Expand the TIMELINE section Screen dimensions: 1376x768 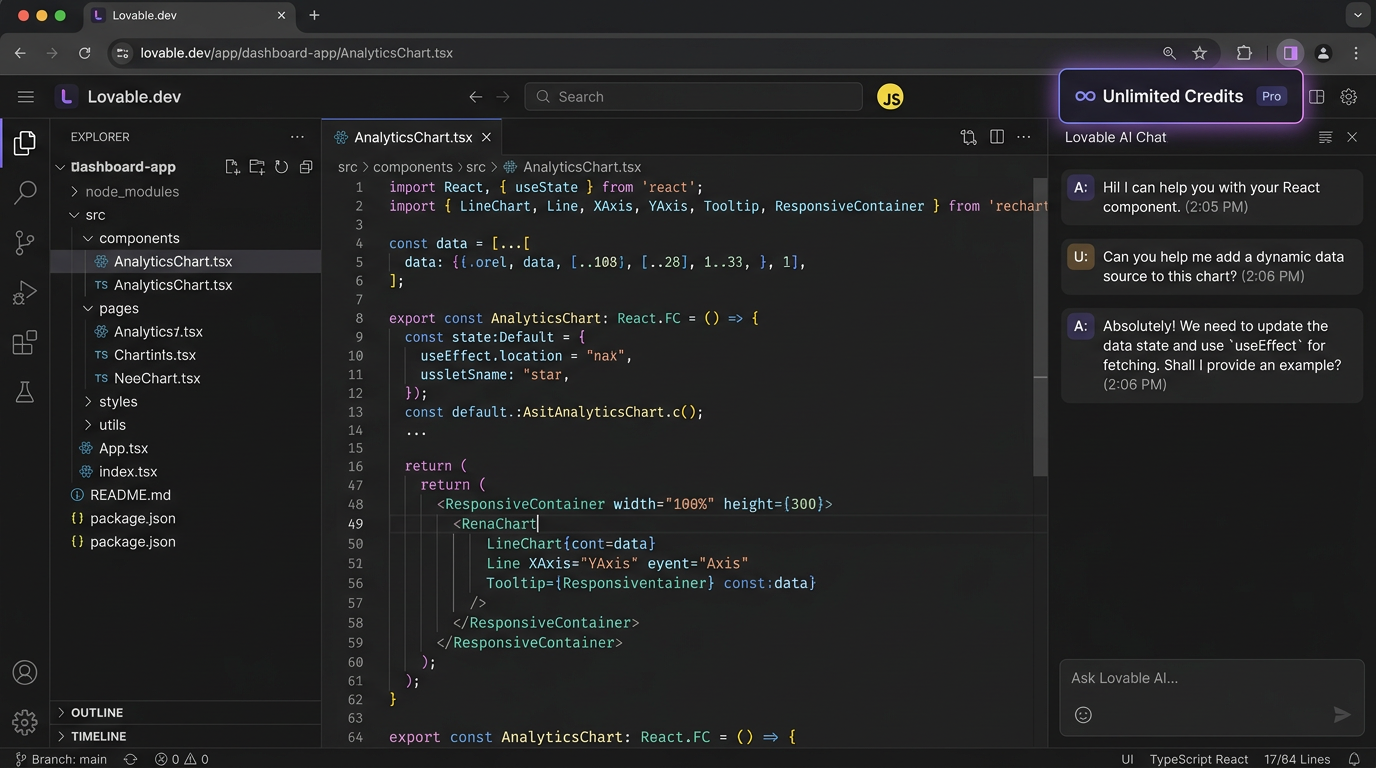(185, 736)
